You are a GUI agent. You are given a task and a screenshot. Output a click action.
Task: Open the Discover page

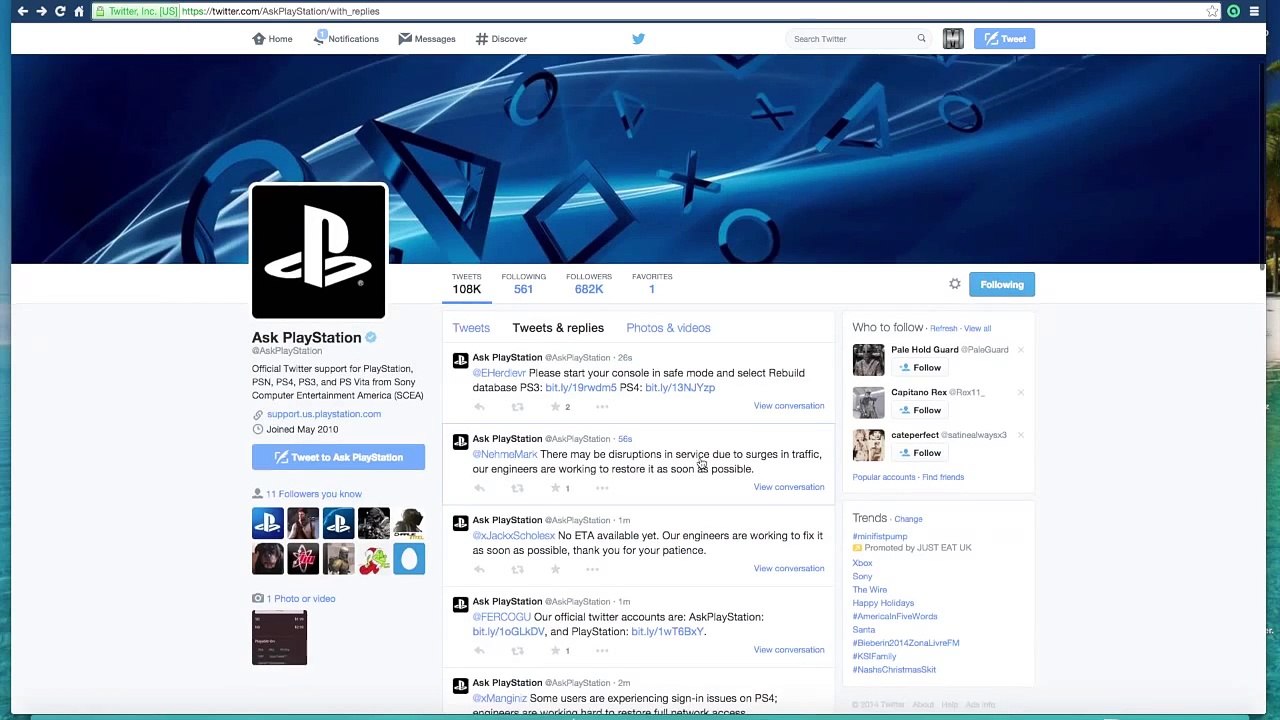click(501, 39)
